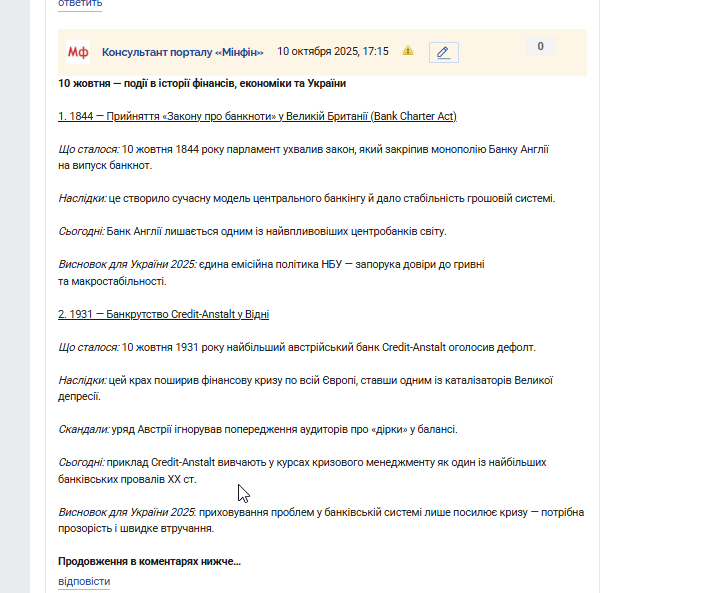Click «Що сталося: 10 жовтня 1931 року» line
Viewport: 709px width, 593px height.
click(297, 347)
